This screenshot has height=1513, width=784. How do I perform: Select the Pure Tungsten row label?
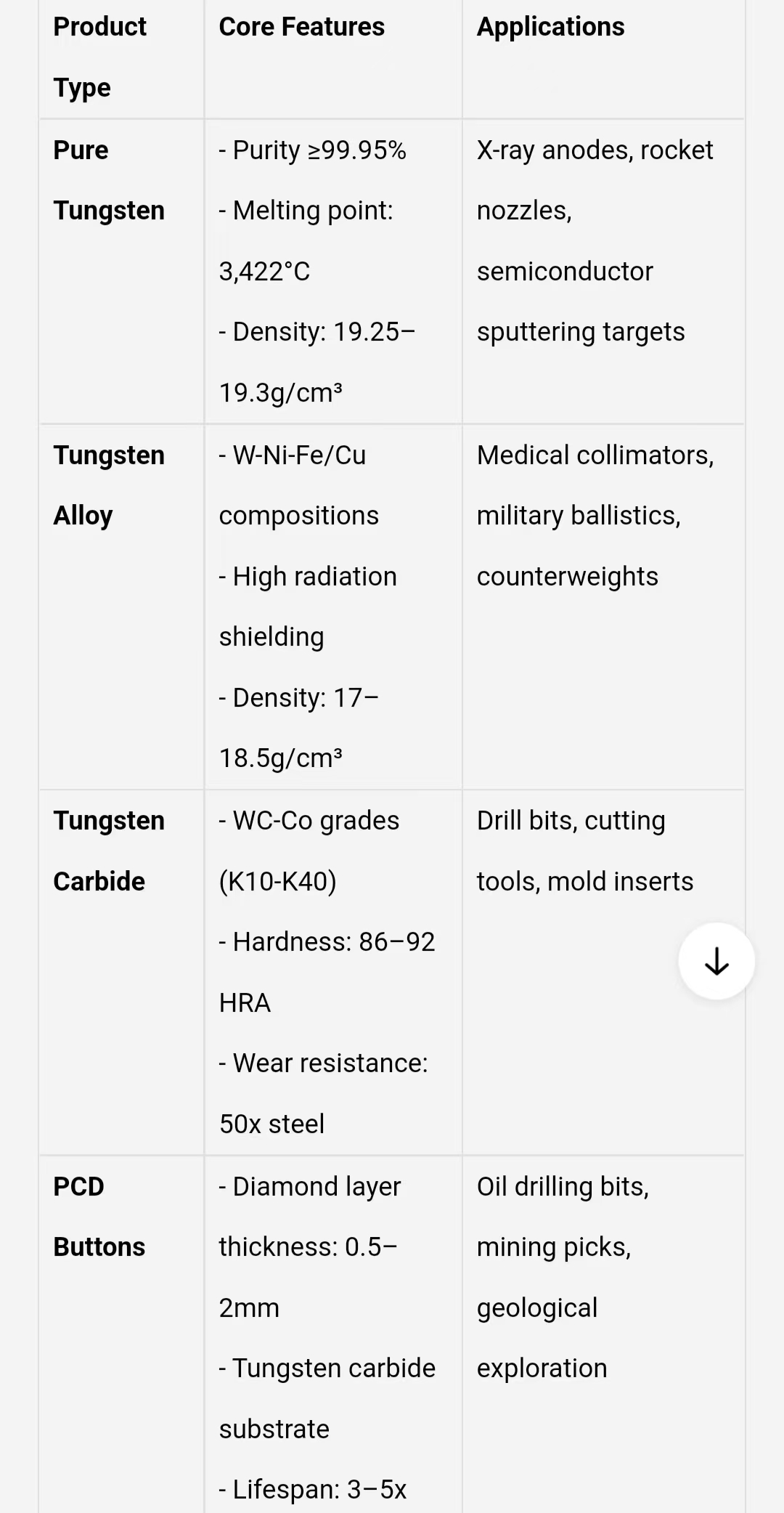(108, 180)
